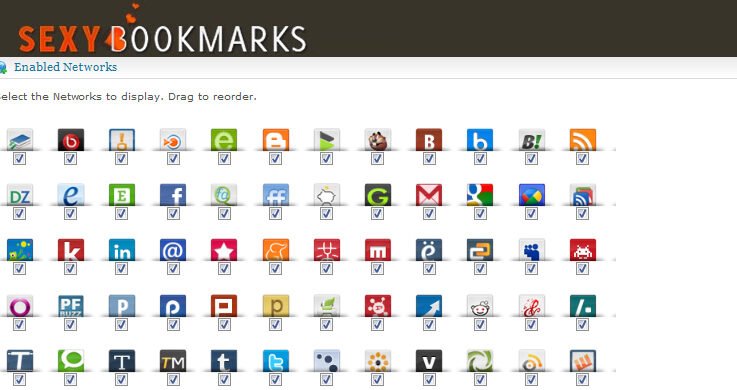Click the piggy bank icon
737x390 pixels.
pyautogui.click(x=327, y=195)
